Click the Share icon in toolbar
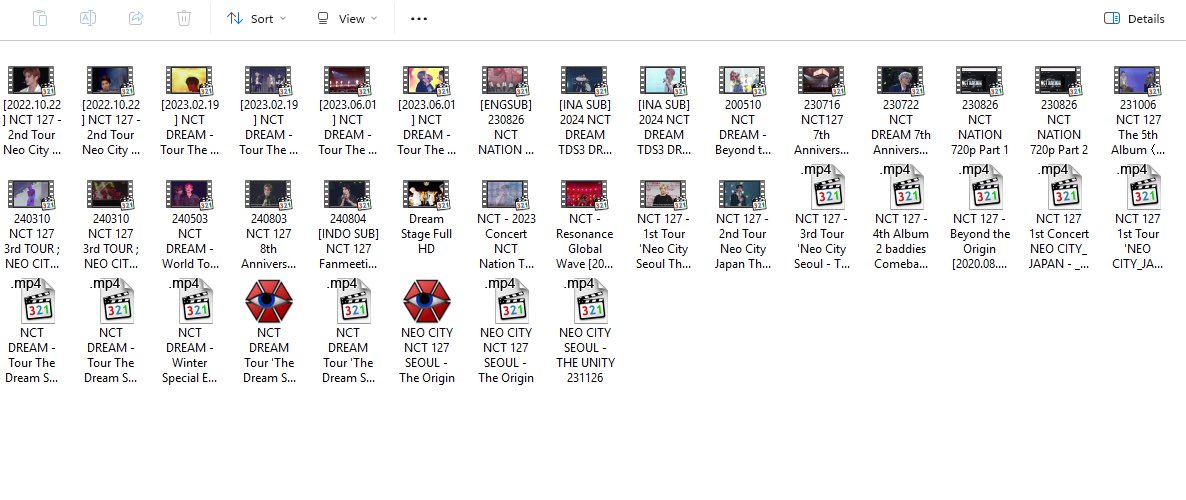This screenshot has width=1186, height=500. 136,18
